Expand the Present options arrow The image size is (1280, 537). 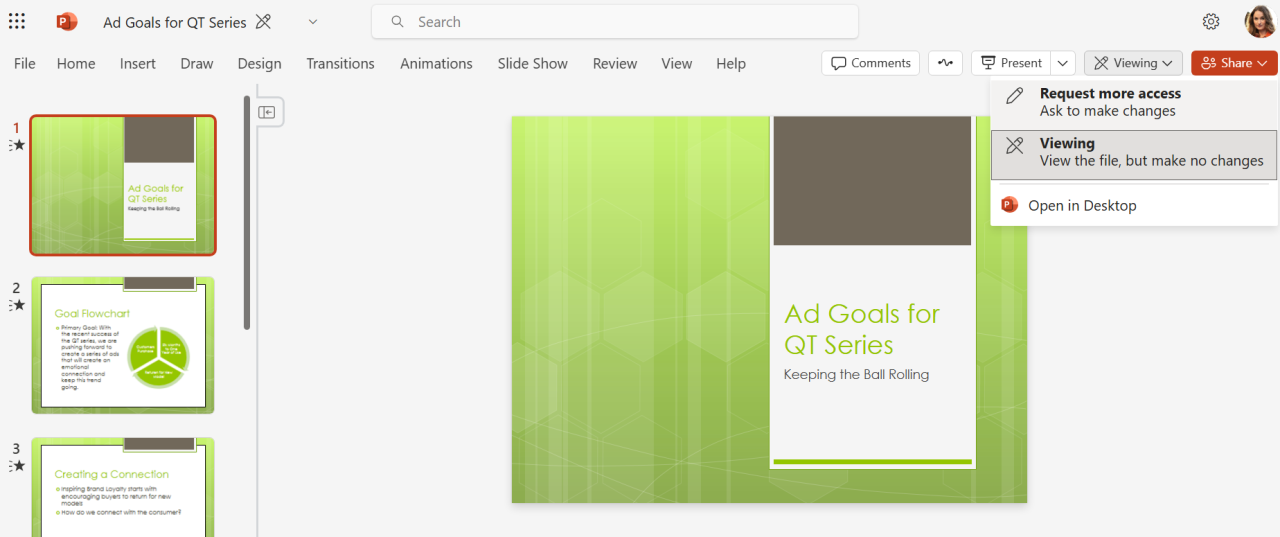tap(1063, 63)
